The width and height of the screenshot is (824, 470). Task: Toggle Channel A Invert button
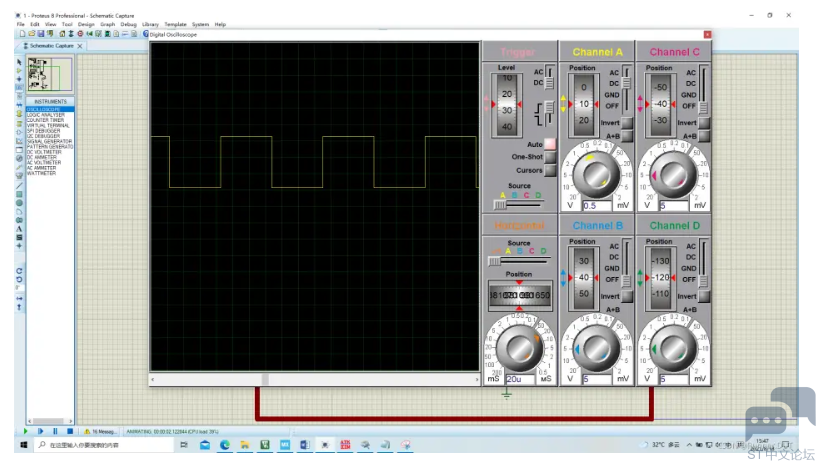pyautogui.click(x=626, y=122)
